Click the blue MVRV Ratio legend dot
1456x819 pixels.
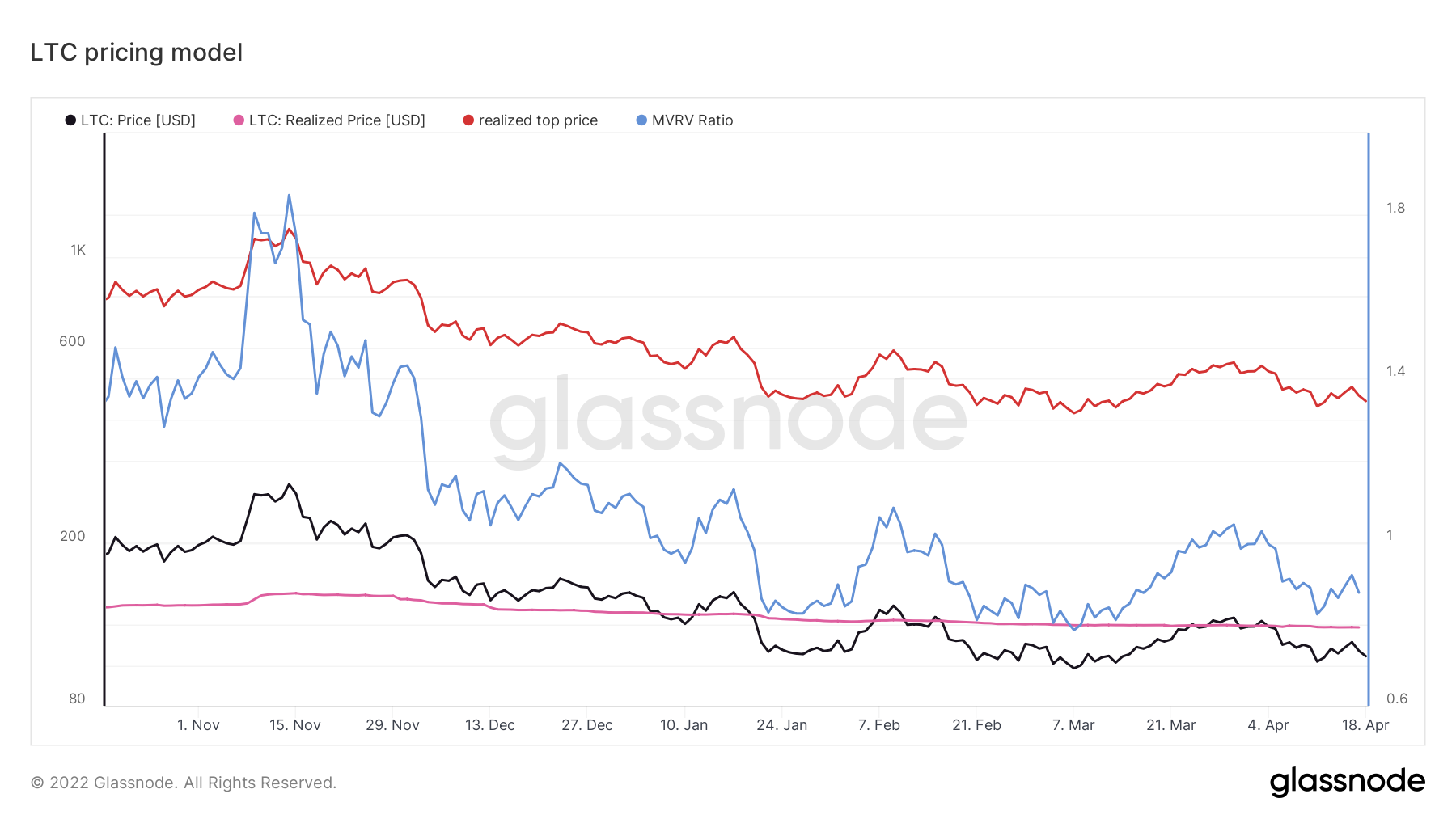click(641, 120)
